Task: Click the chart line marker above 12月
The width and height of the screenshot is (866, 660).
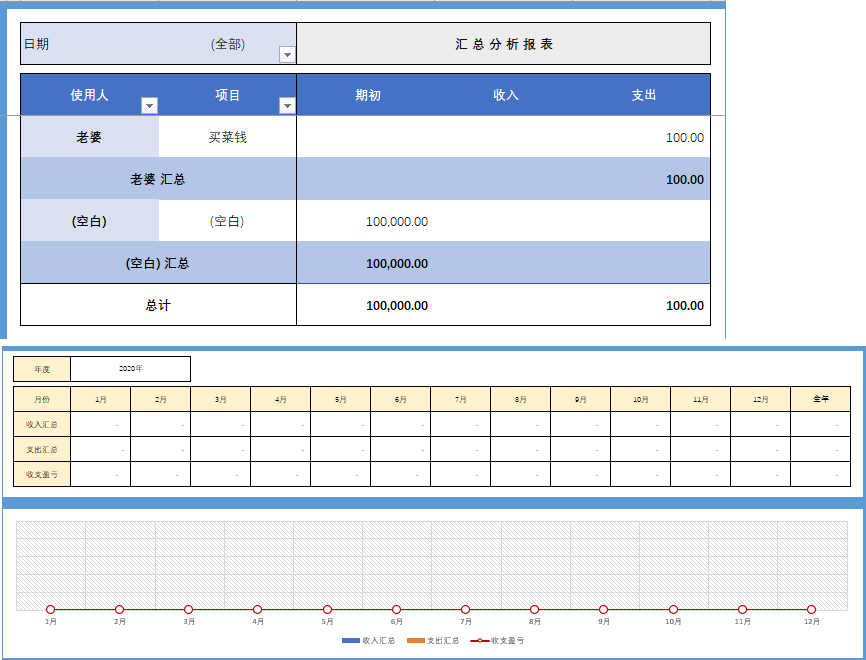Action: click(811, 609)
